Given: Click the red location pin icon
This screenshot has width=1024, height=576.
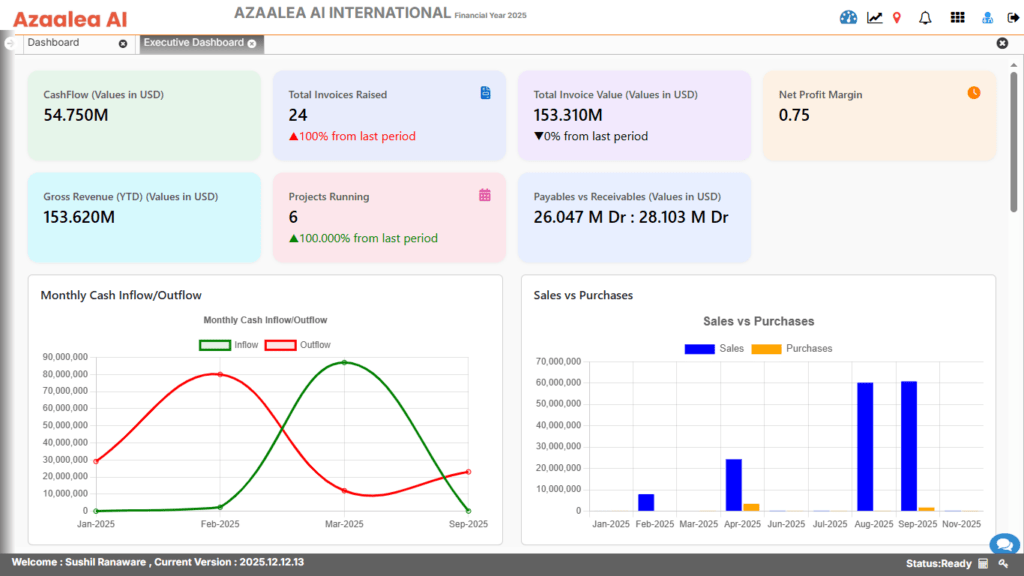Looking at the screenshot, I should click(x=896, y=17).
